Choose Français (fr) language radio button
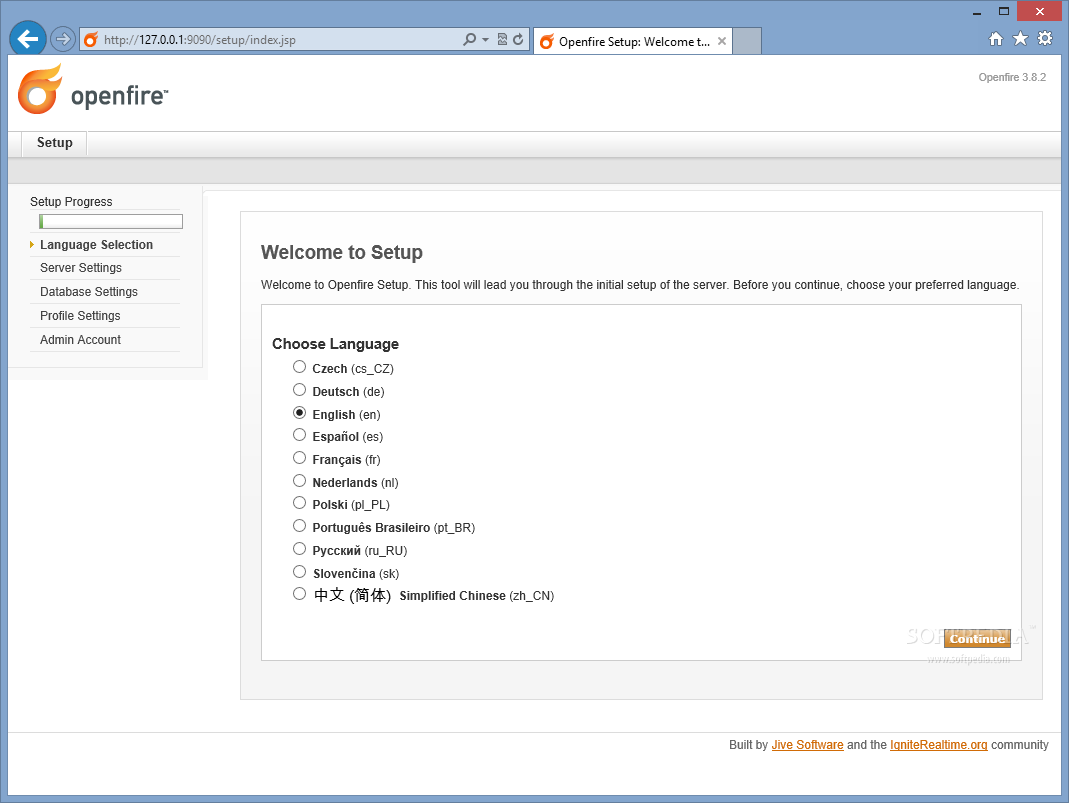The width and height of the screenshot is (1069, 803). coord(299,458)
